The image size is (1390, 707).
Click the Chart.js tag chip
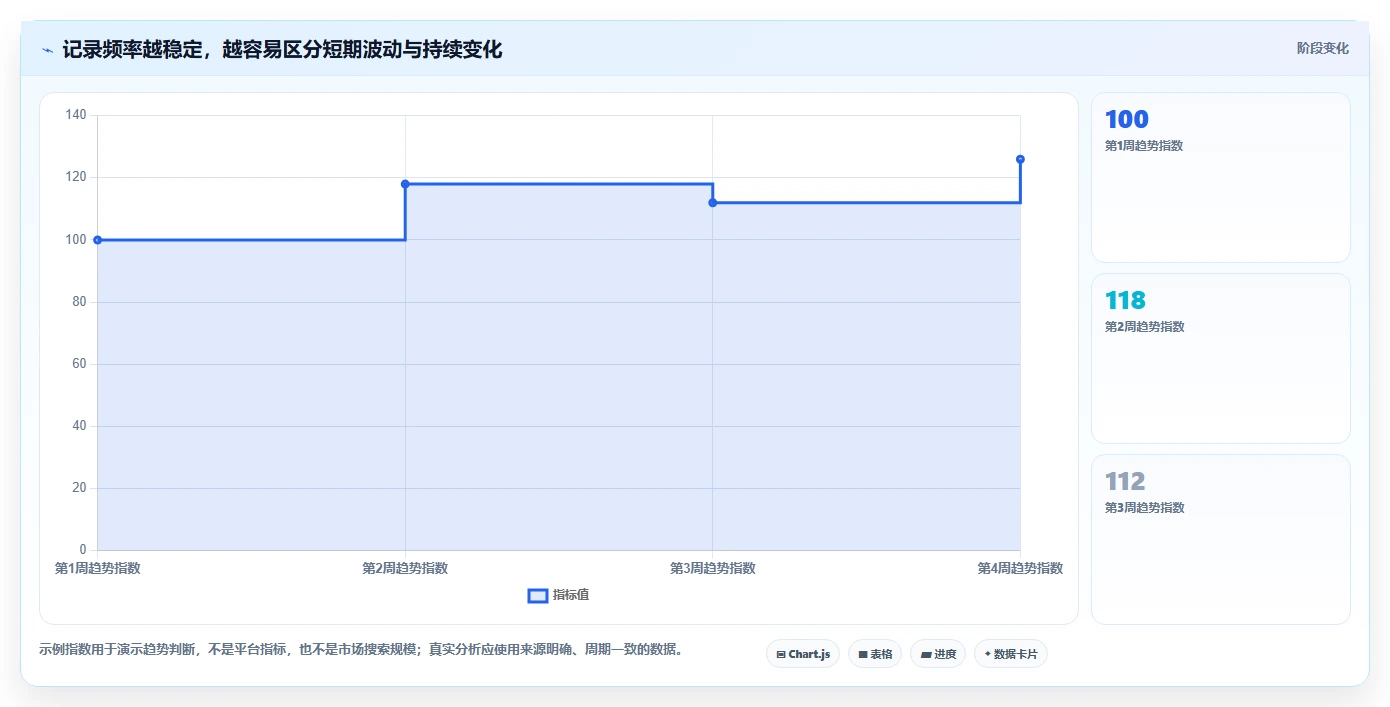803,654
